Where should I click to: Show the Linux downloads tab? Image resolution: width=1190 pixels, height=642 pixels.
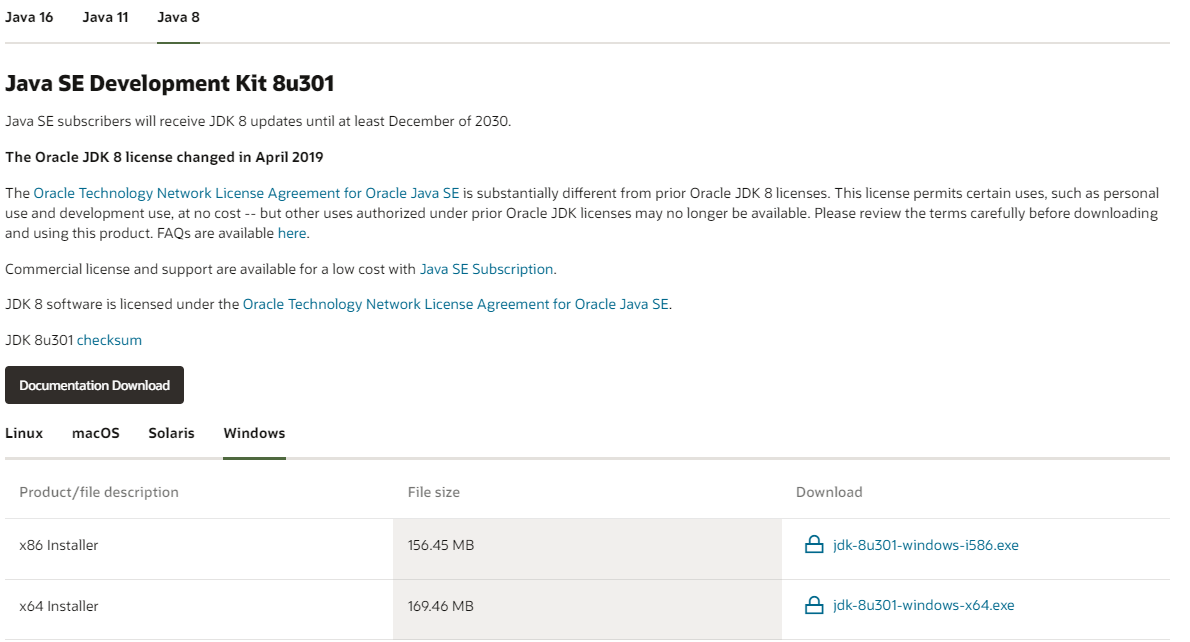coord(24,433)
